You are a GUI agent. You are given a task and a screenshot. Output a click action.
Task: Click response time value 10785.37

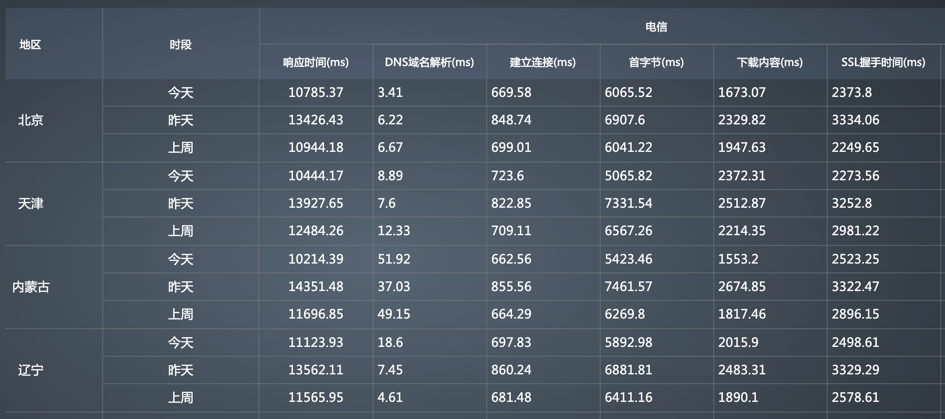coord(316,93)
